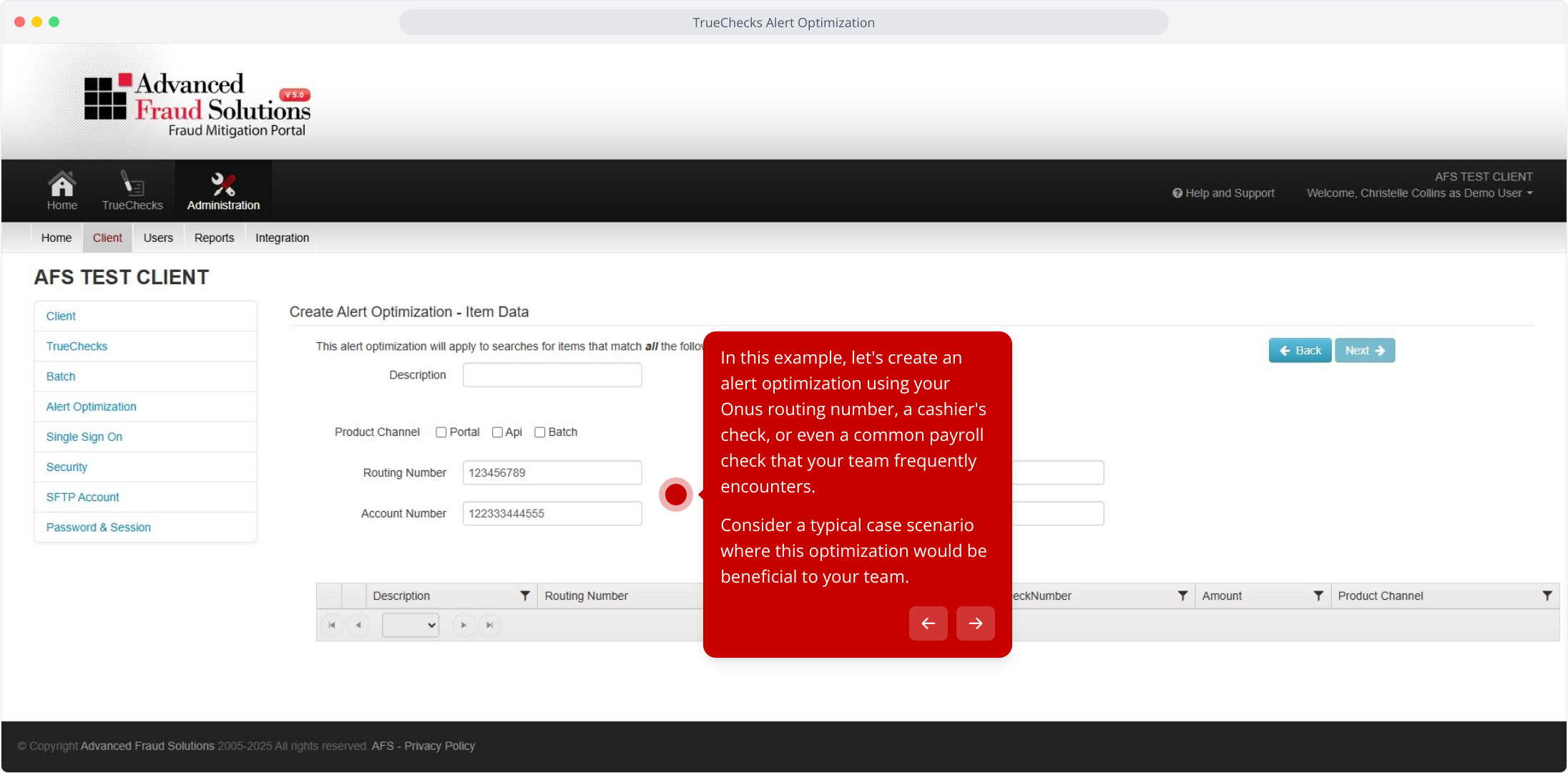Click the Next button

coord(1365,351)
